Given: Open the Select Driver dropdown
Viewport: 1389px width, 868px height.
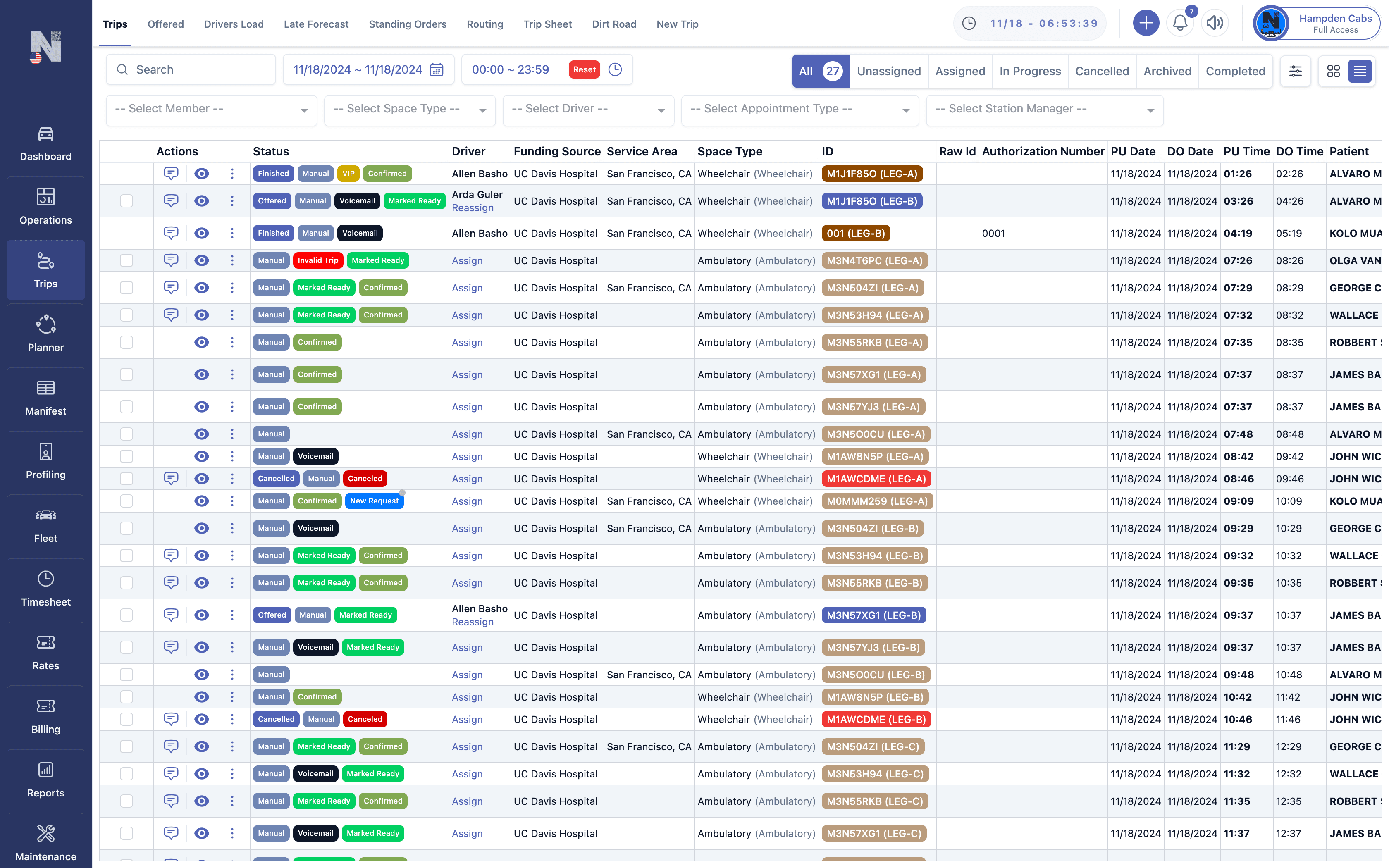Looking at the screenshot, I should (587, 110).
